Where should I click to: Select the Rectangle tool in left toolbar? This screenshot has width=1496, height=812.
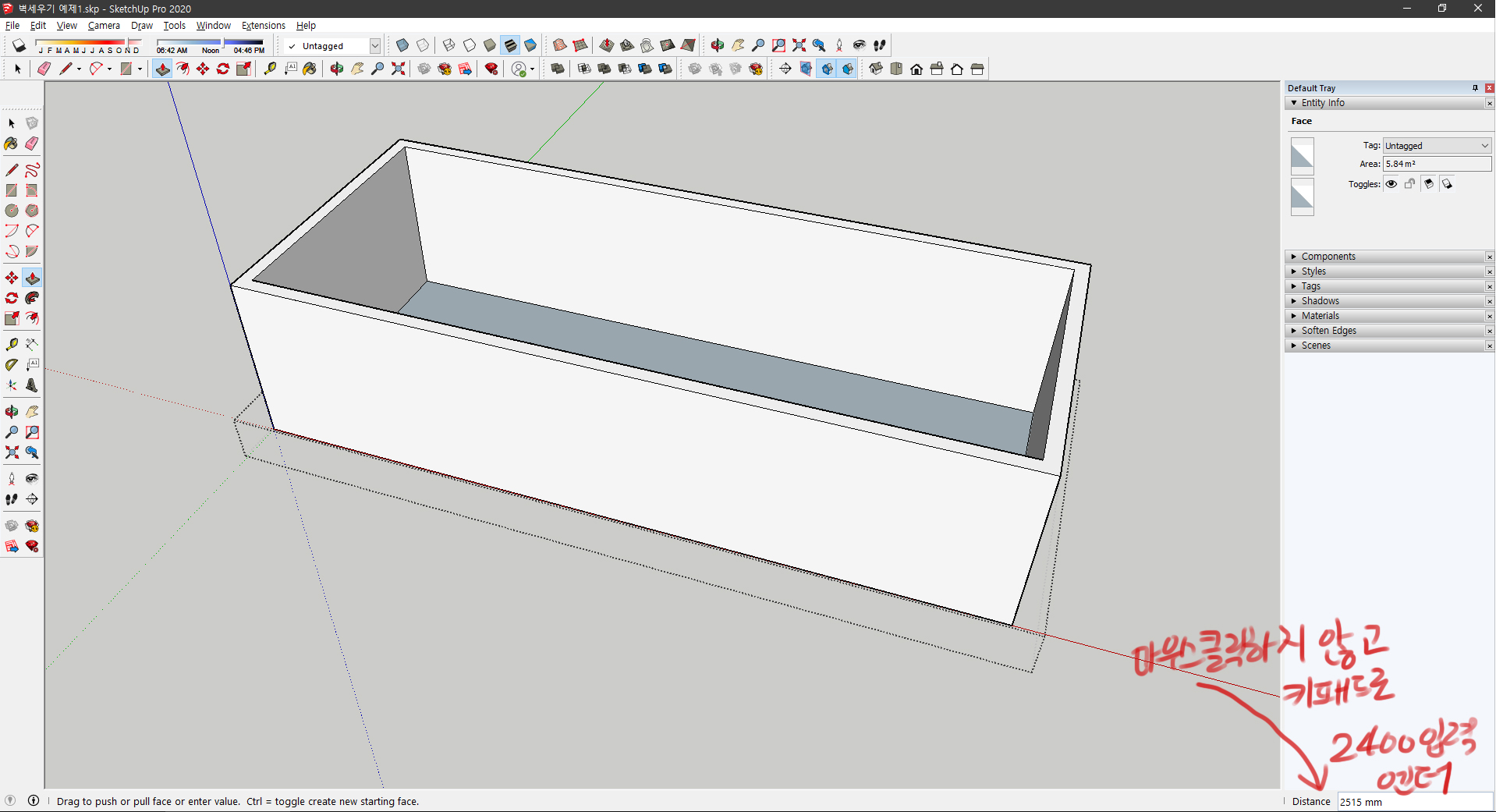(11, 190)
